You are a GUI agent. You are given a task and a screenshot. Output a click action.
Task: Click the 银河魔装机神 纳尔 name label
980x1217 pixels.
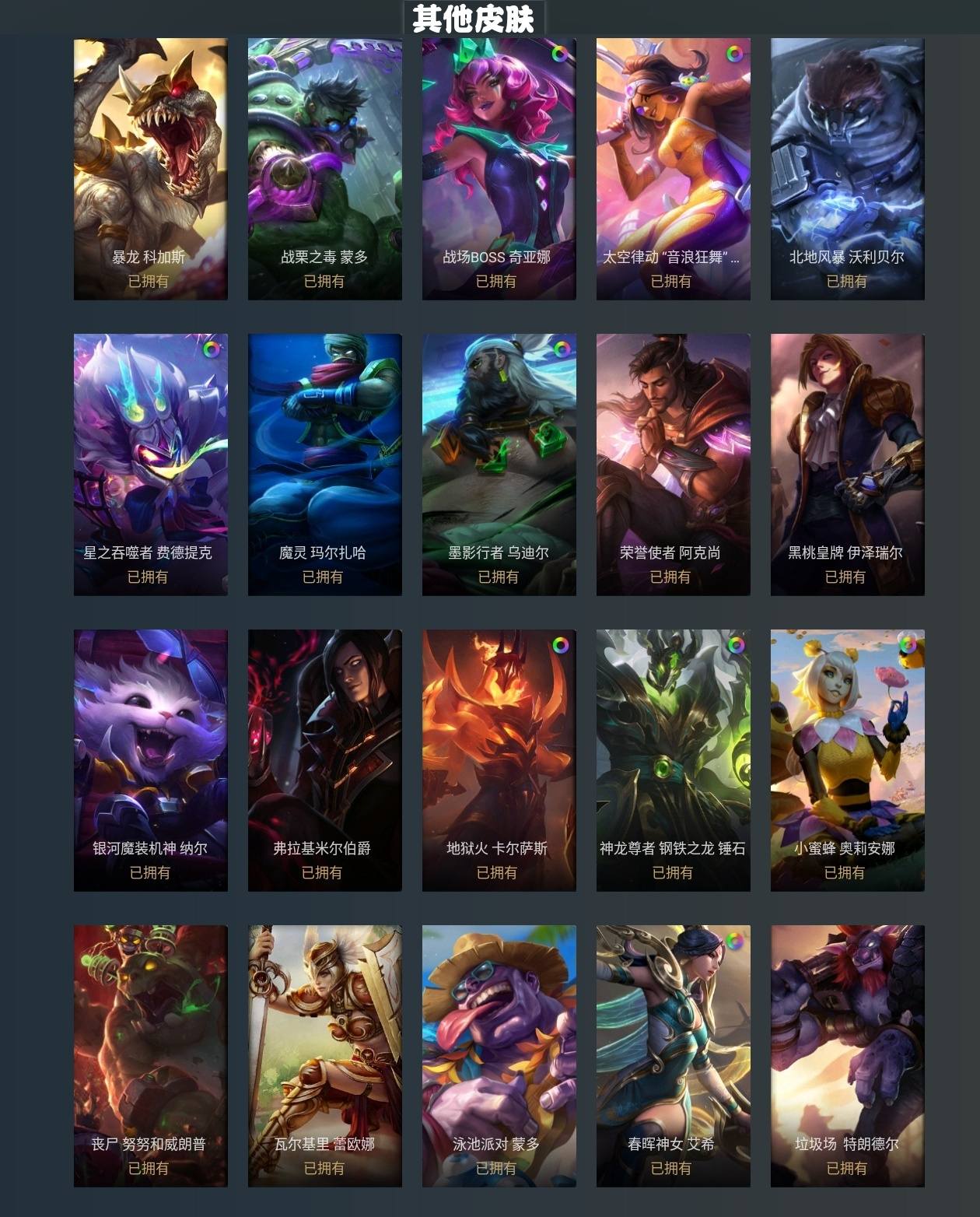point(150,848)
